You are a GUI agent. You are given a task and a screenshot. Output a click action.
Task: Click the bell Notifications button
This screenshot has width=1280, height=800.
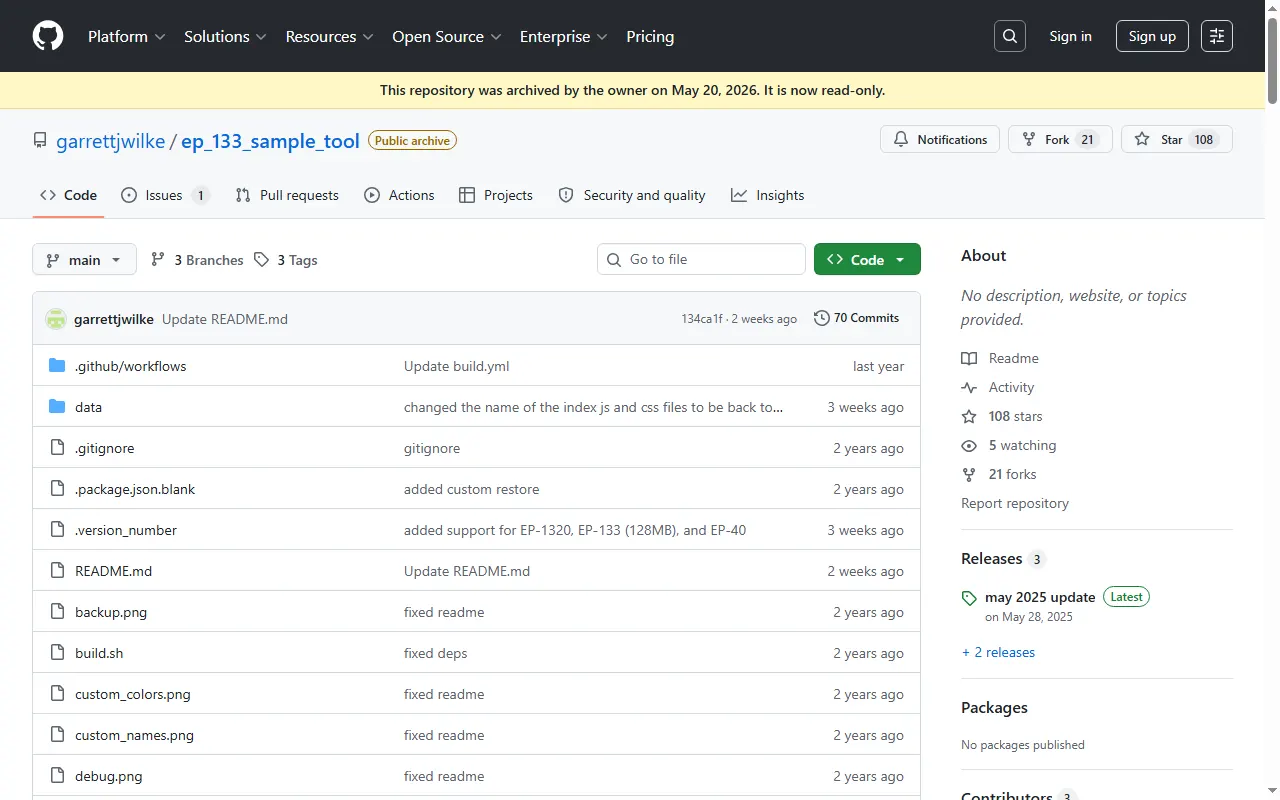(940, 140)
